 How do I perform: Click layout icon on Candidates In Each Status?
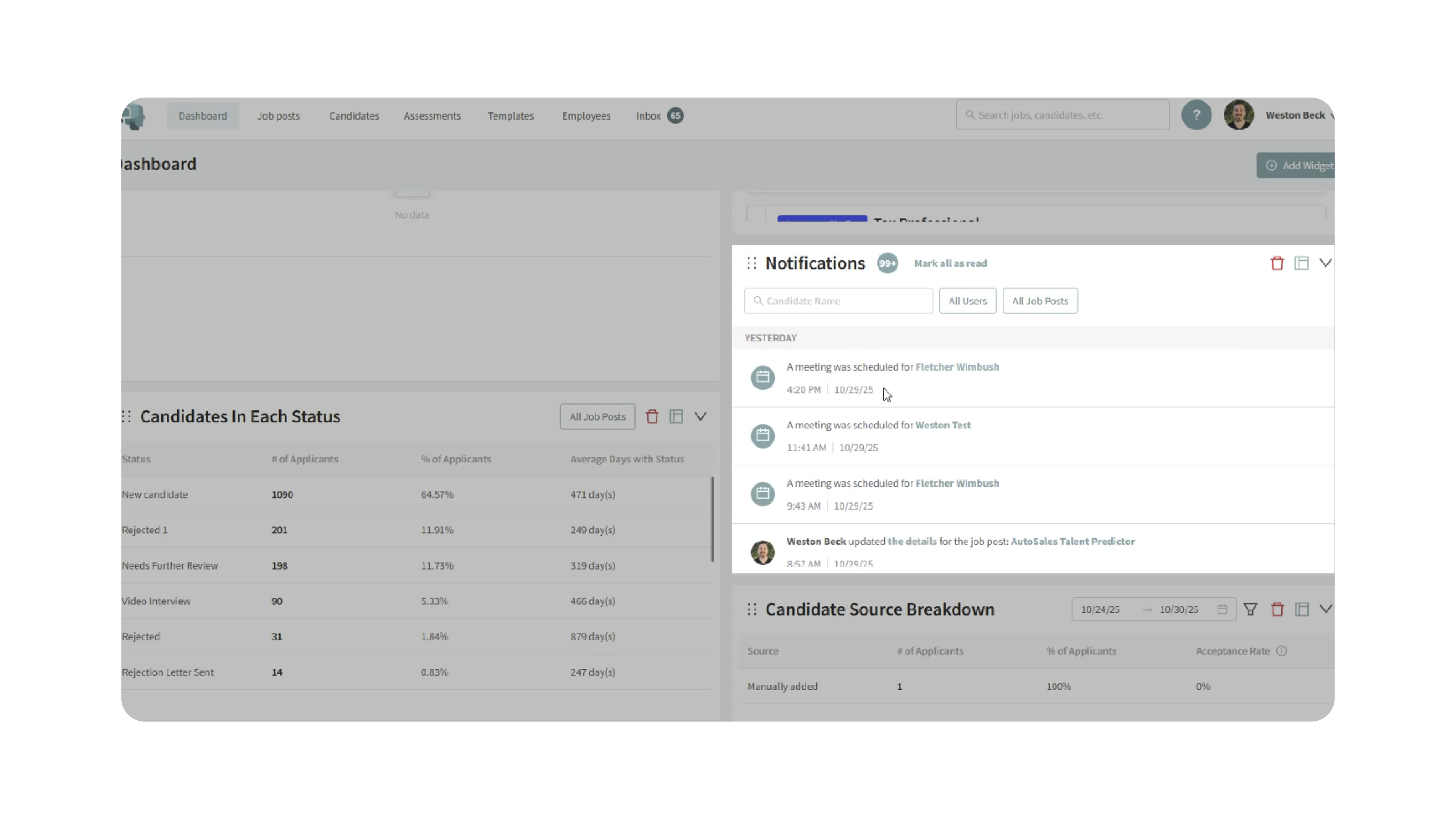[x=676, y=416]
